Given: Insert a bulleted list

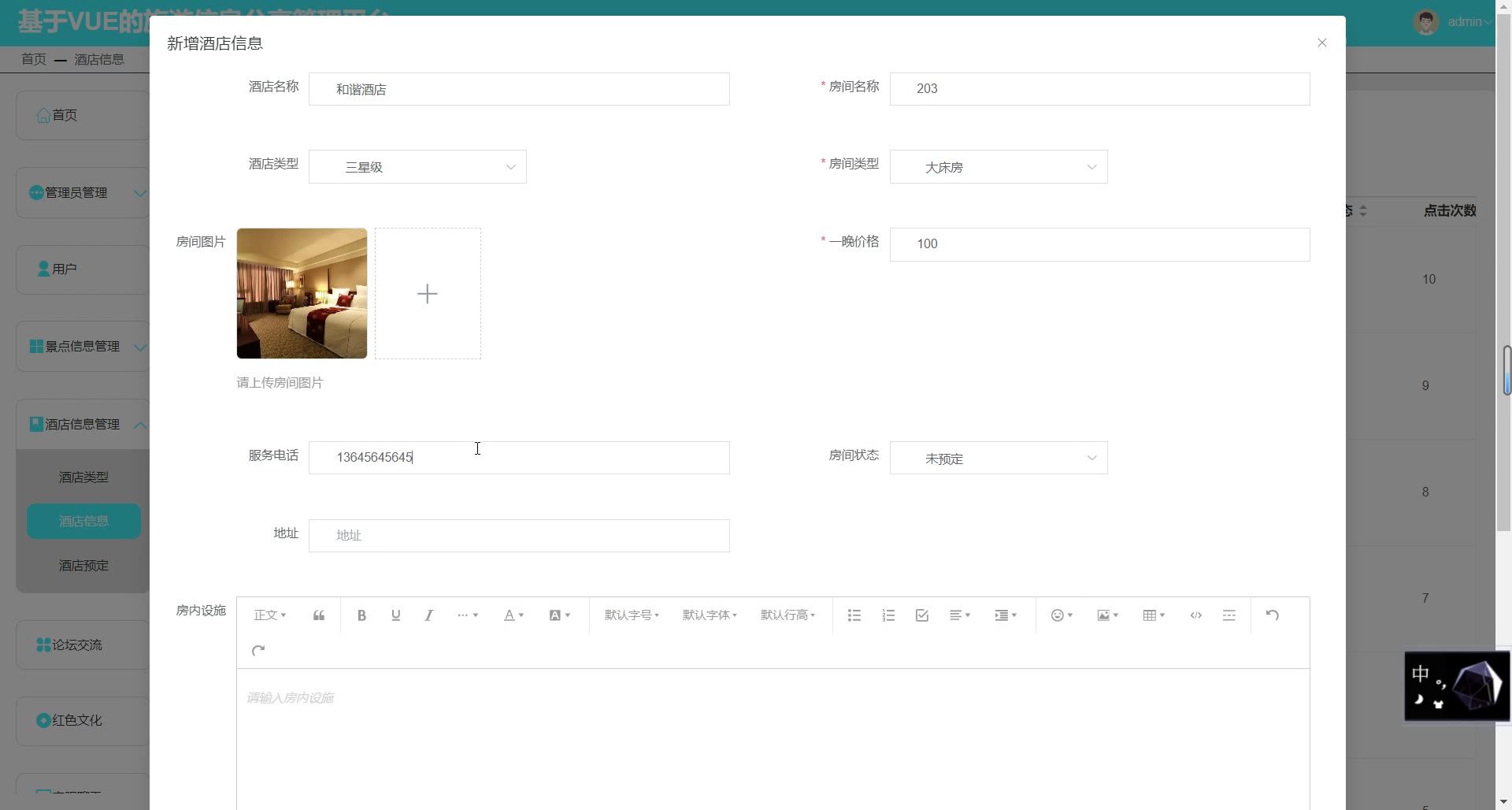Looking at the screenshot, I should pos(854,615).
